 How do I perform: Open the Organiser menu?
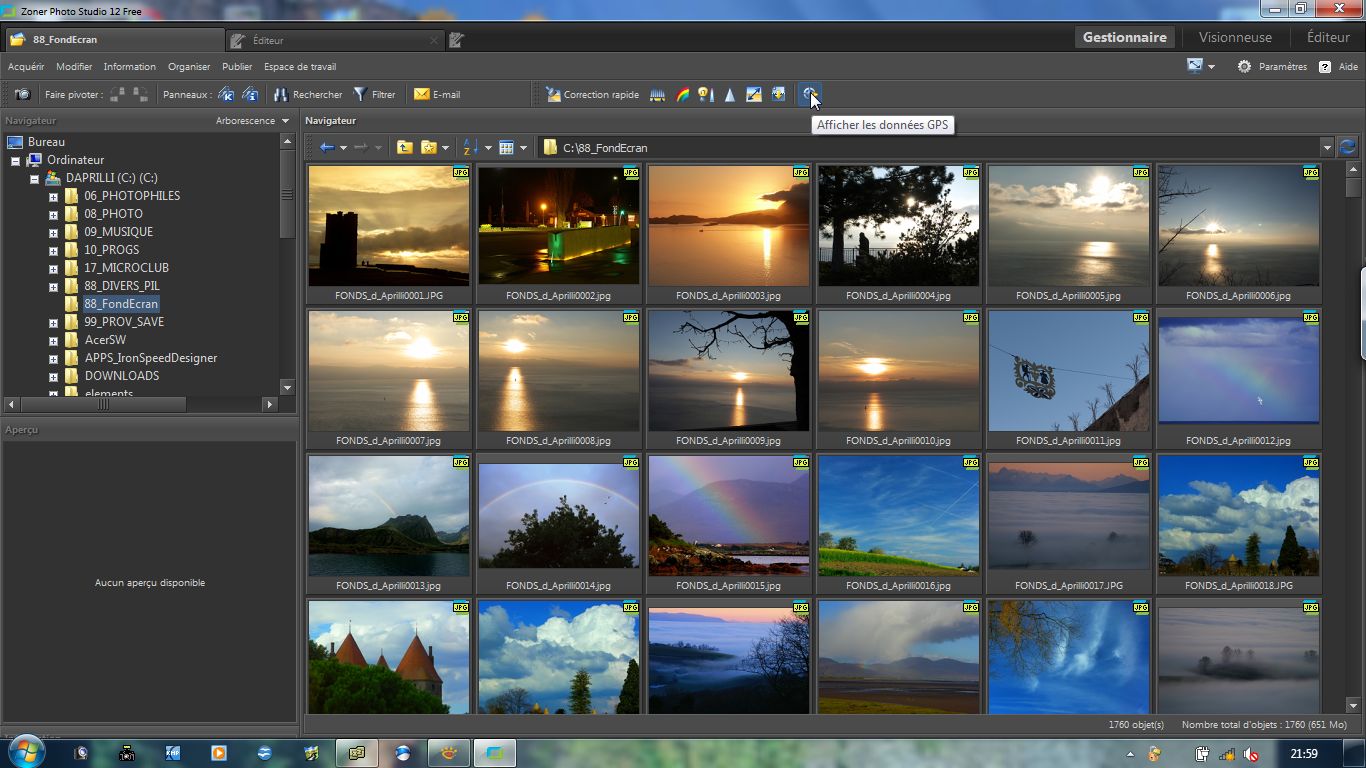pyautogui.click(x=189, y=67)
